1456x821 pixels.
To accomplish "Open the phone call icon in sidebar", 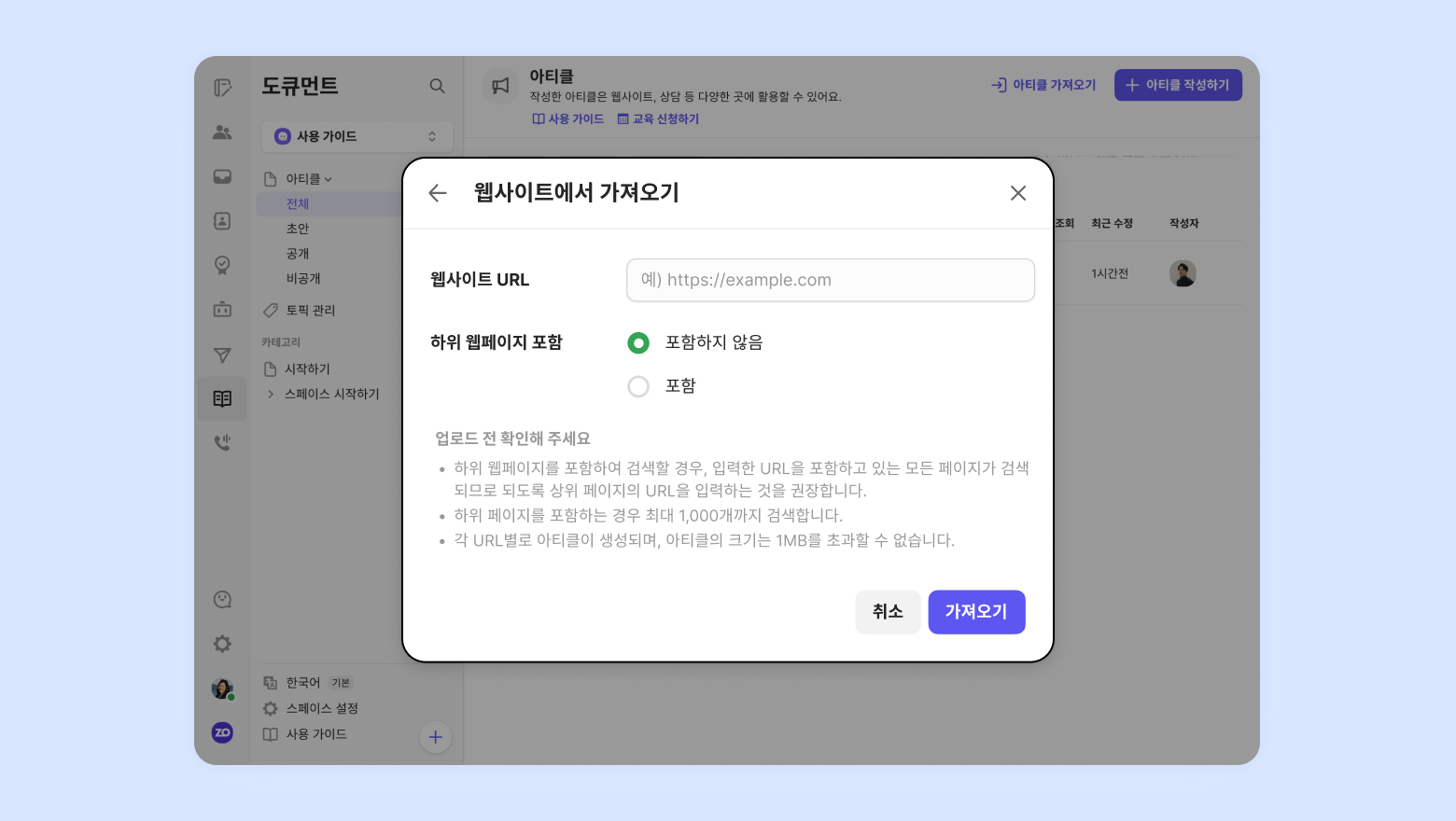I will tap(222, 442).
